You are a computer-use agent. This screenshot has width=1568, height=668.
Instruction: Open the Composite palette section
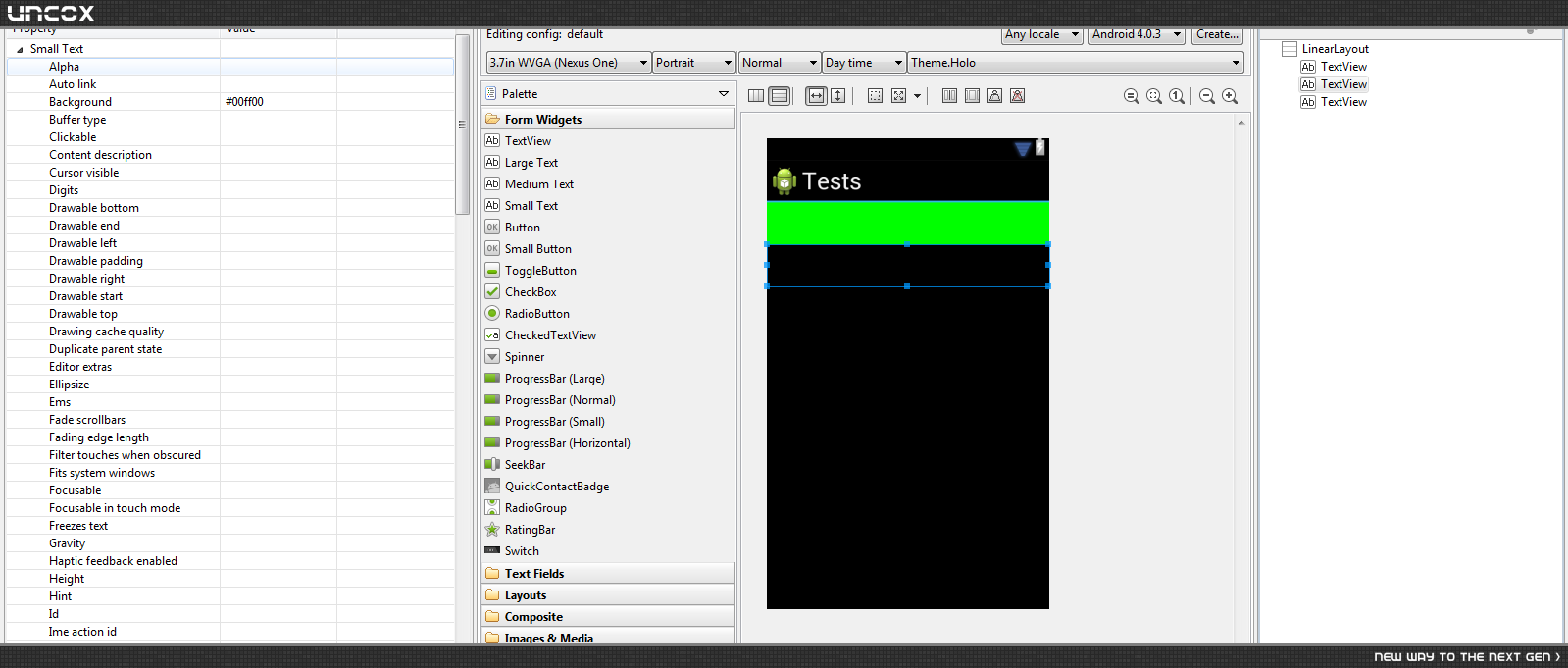608,617
